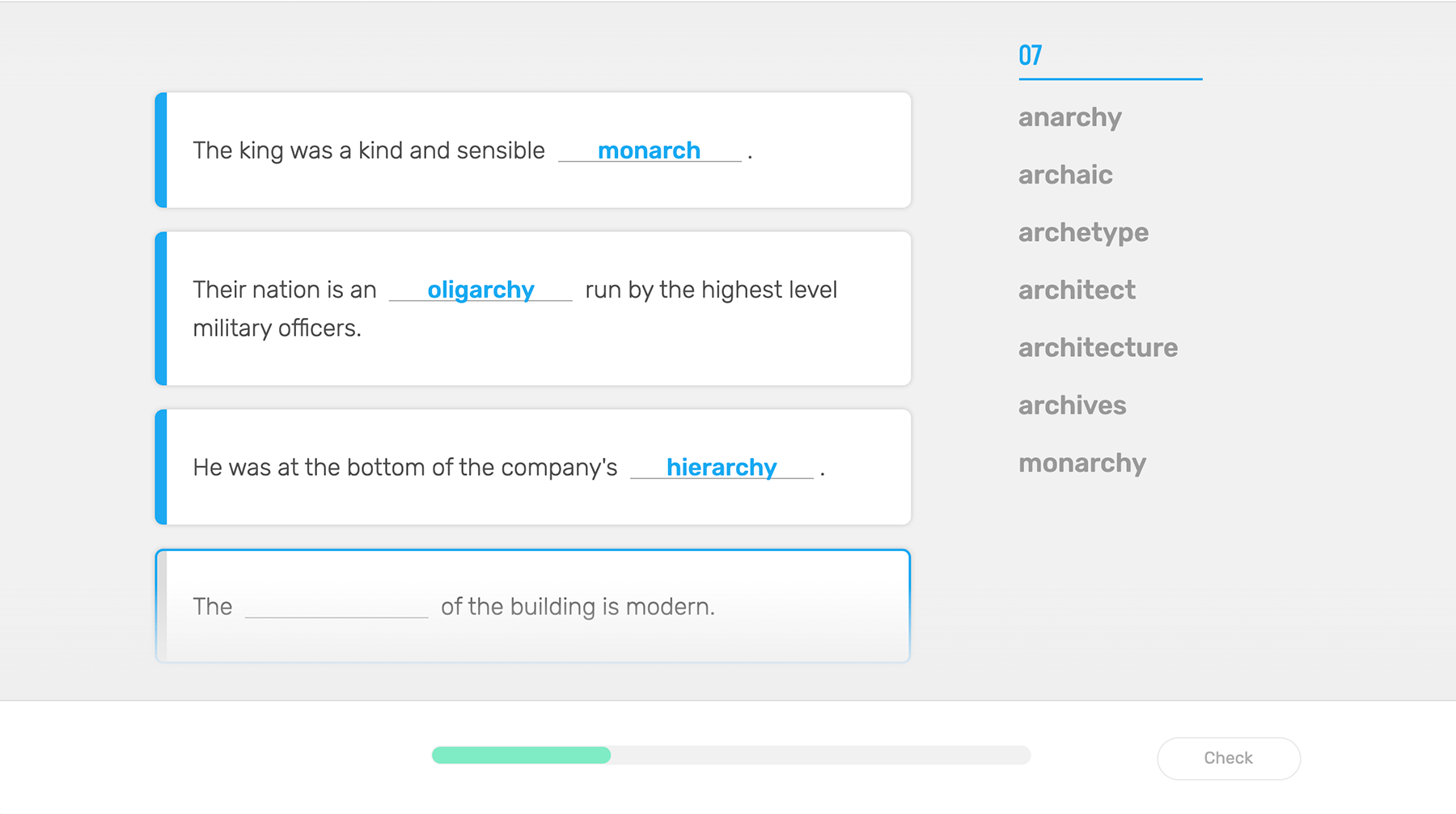
Task: Click the '07' exercise number heading
Action: tap(1030, 55)
